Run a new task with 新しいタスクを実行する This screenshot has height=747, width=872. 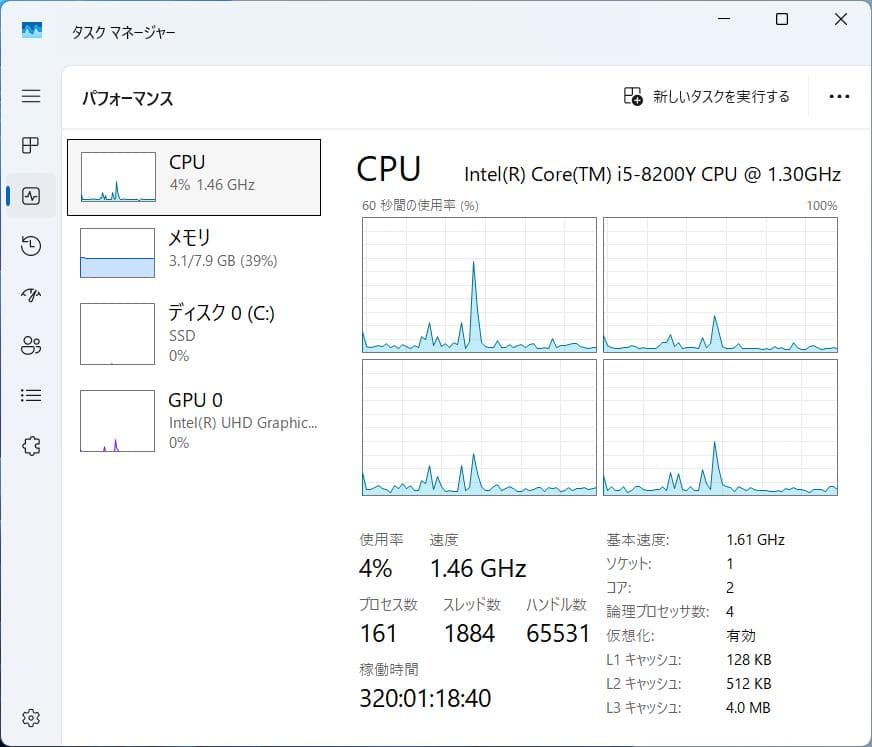pyautogui.click(x=706, y=96)
